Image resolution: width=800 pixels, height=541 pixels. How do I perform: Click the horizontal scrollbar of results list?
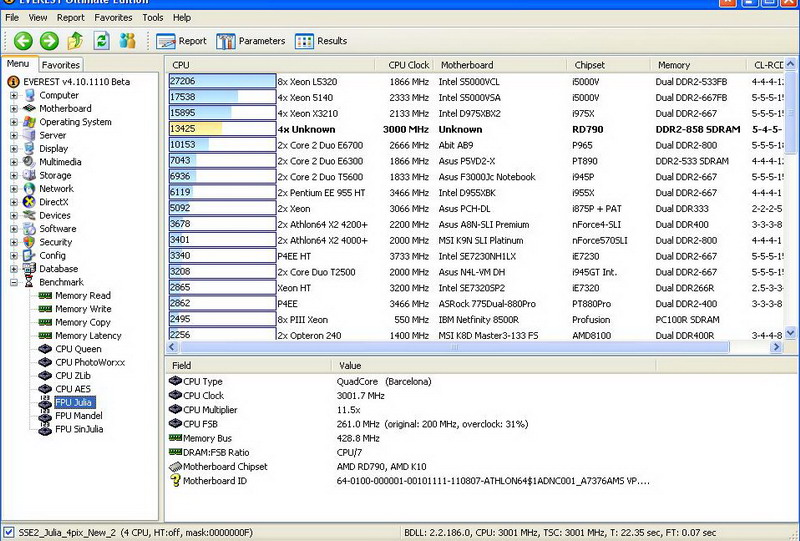454,347
